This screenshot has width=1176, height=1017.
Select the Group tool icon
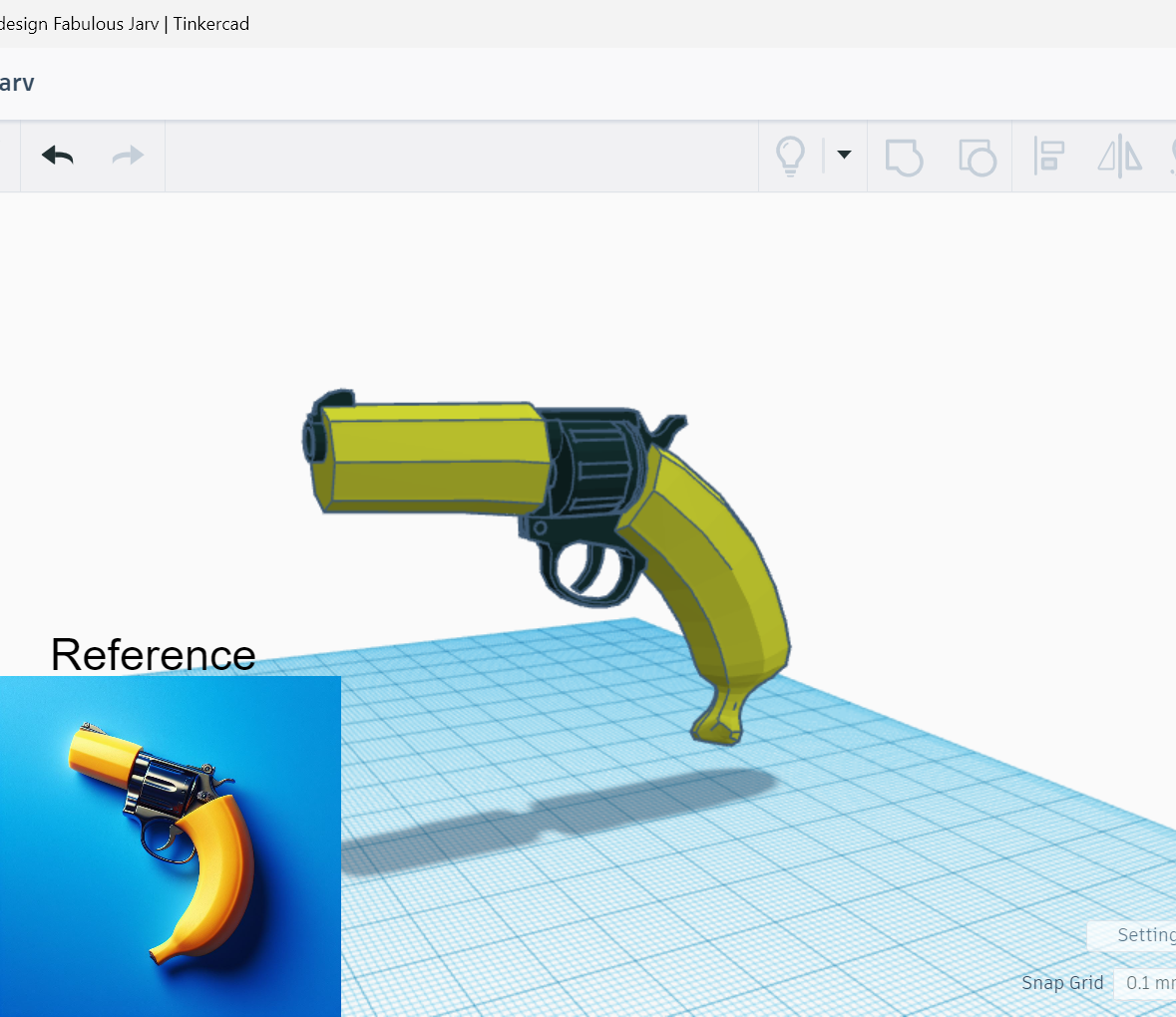pos(904,156)
